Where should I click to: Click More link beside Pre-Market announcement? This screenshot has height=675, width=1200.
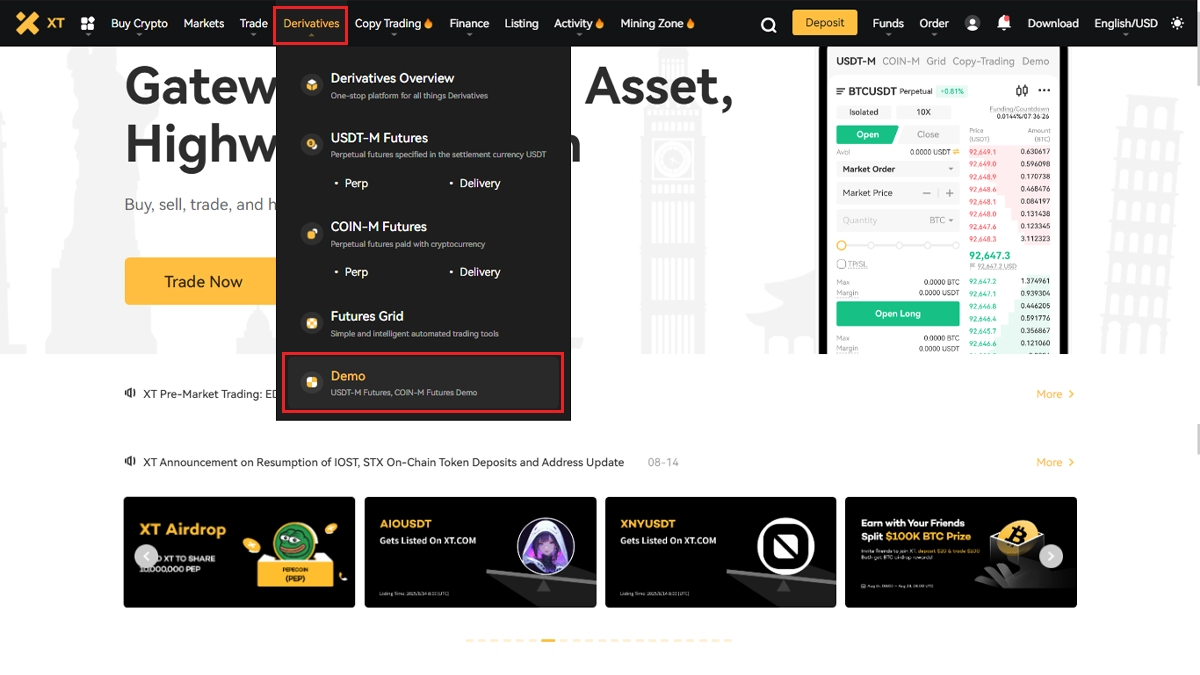pyautogui.click(x=1055, y=394)
